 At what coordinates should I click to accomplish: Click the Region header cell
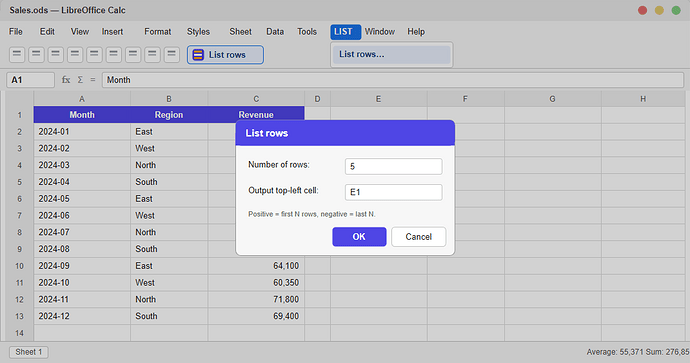click(x=169, y=115)
